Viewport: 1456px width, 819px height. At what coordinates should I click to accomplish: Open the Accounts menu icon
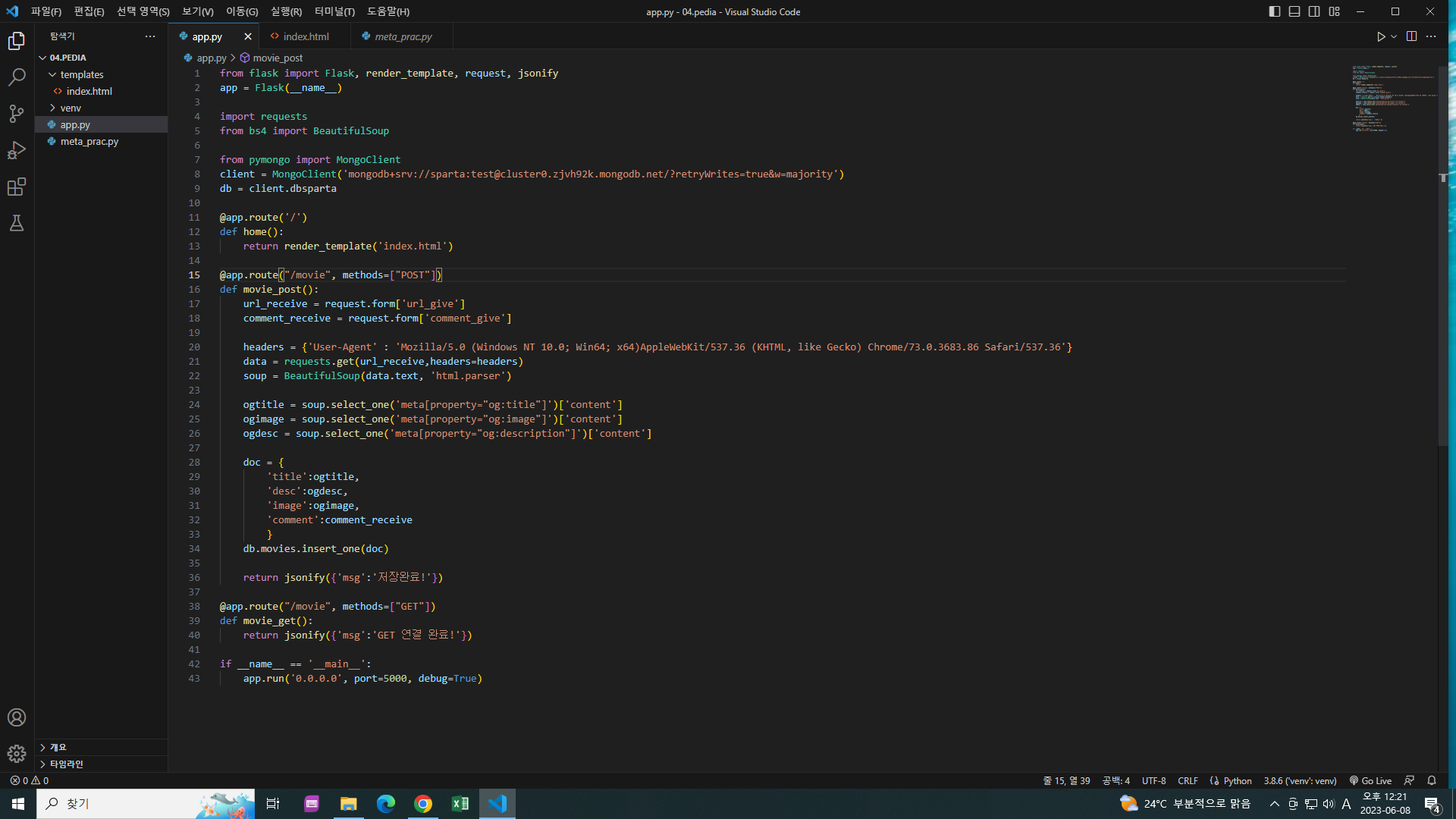[x=17, y=717]
